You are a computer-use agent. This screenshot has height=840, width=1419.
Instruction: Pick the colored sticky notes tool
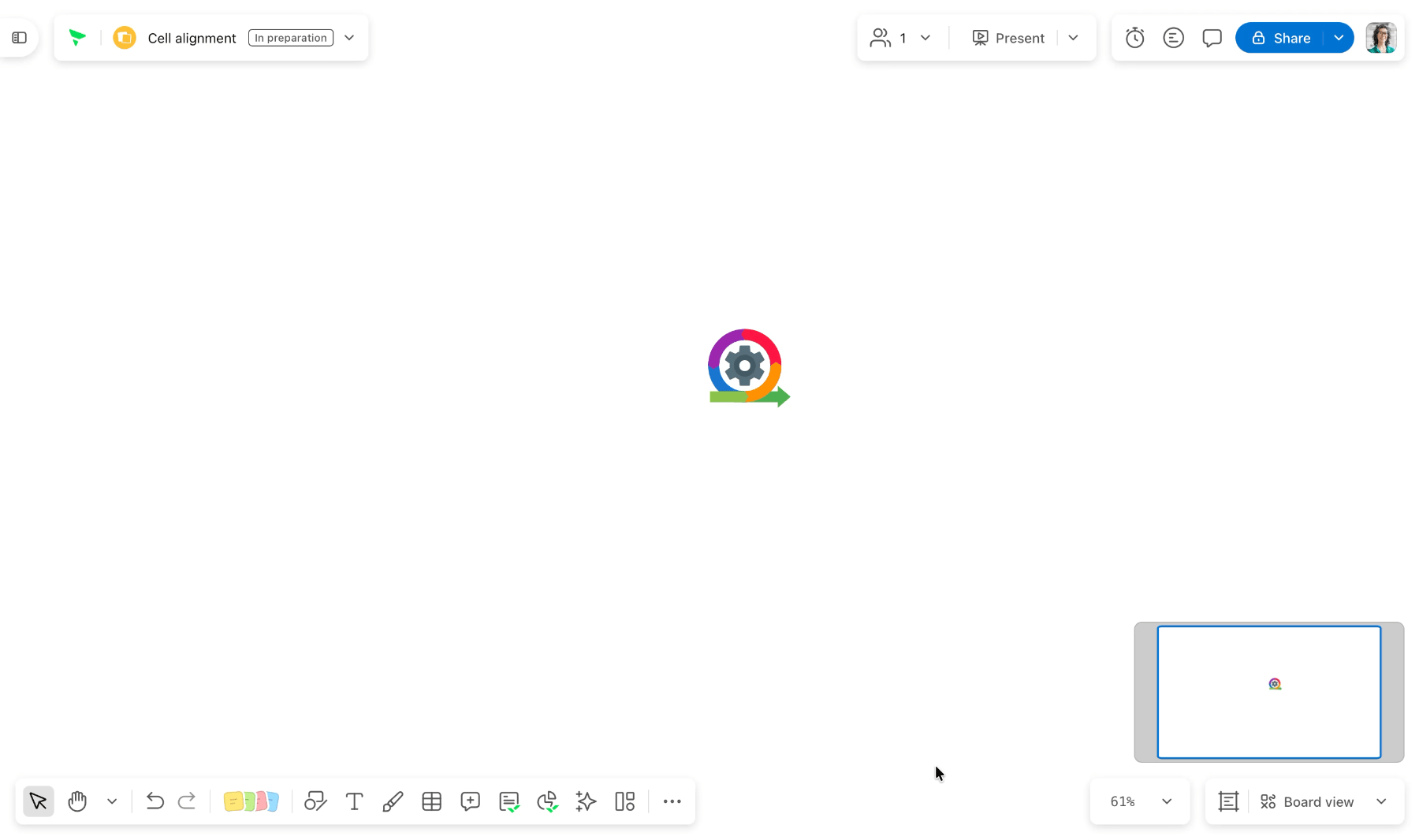click(x=251, y=801)
